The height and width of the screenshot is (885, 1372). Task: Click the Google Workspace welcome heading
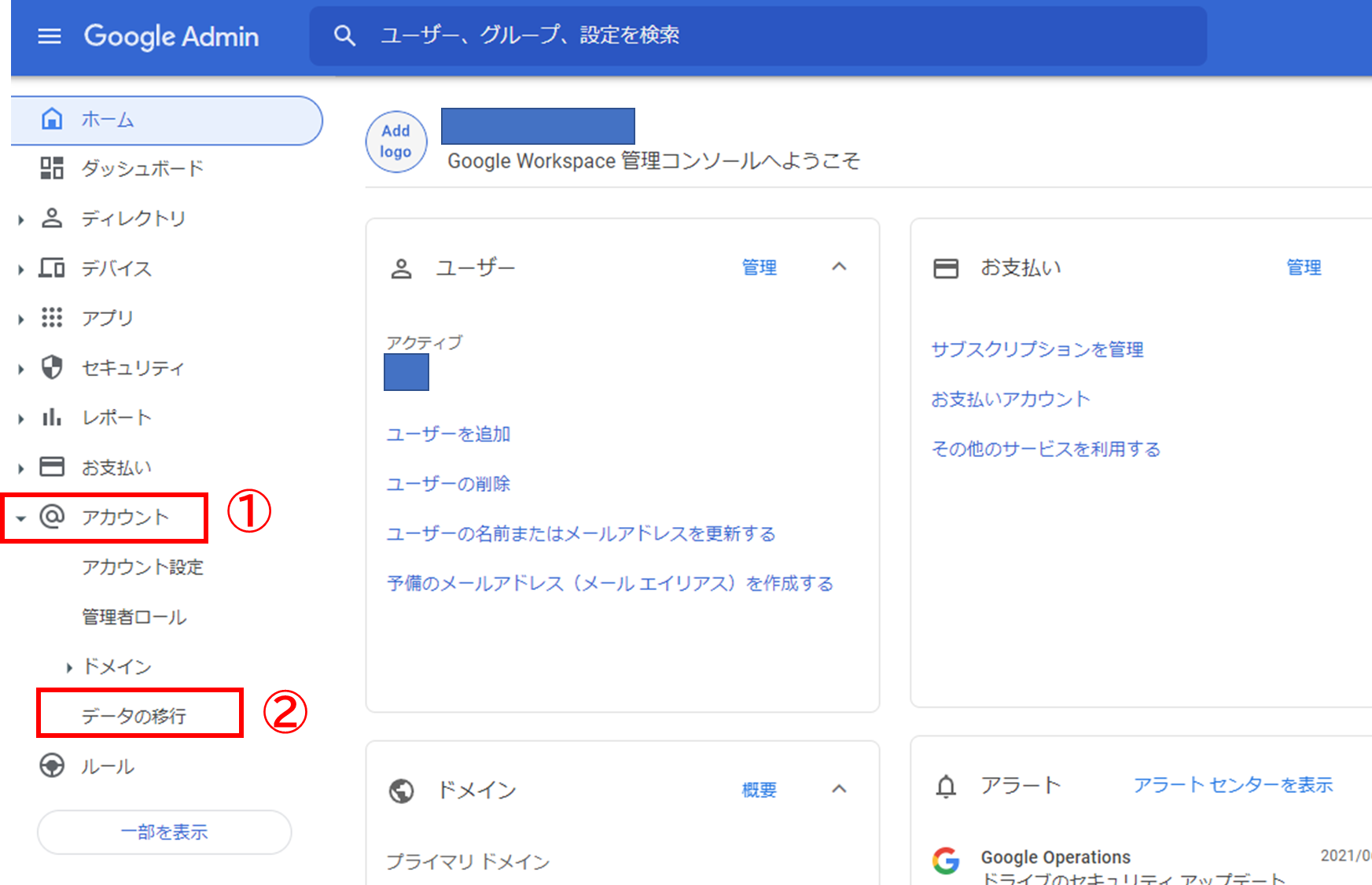click(x=654, y=161)
